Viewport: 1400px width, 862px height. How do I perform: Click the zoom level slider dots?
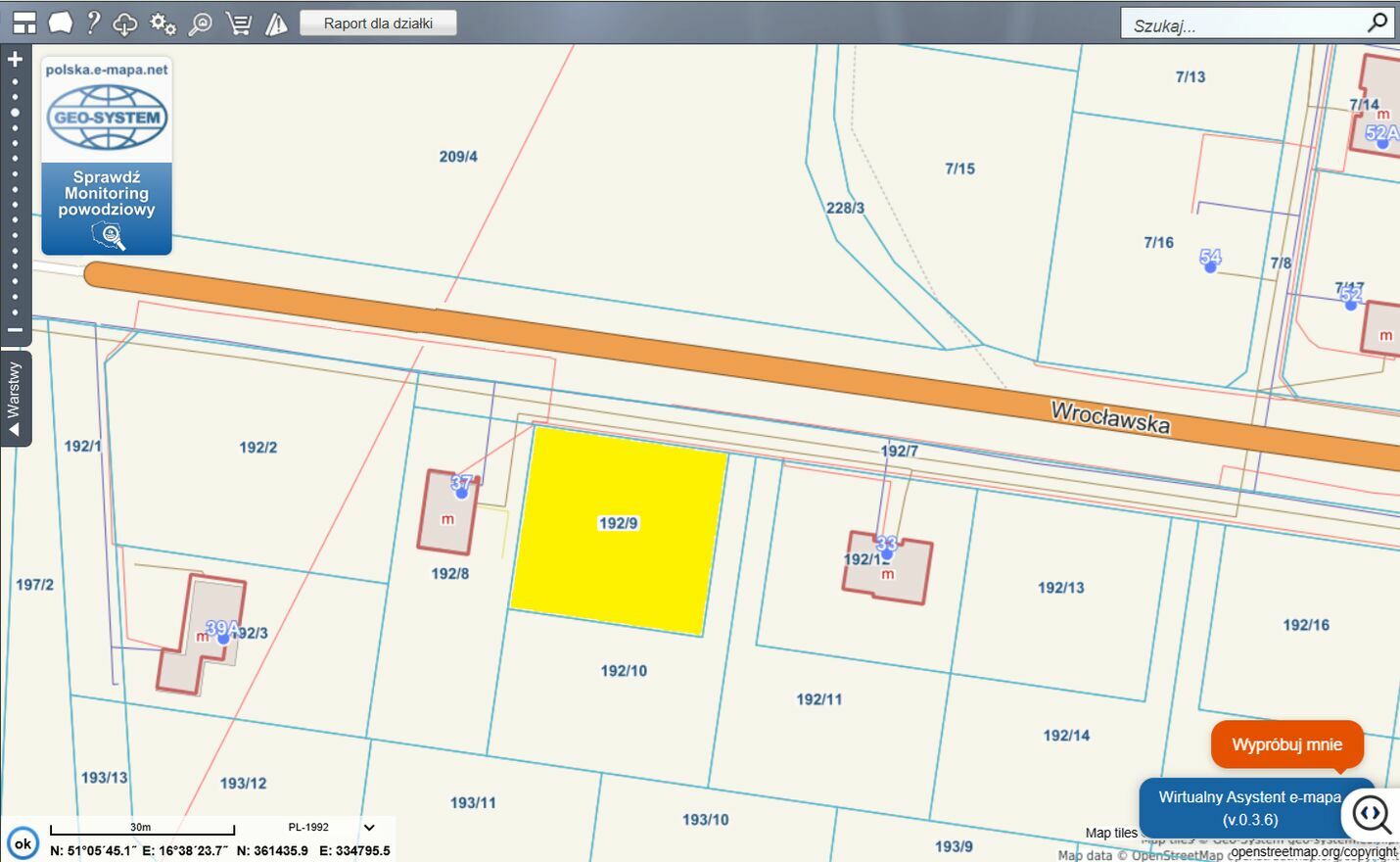[x=15, y=196]
